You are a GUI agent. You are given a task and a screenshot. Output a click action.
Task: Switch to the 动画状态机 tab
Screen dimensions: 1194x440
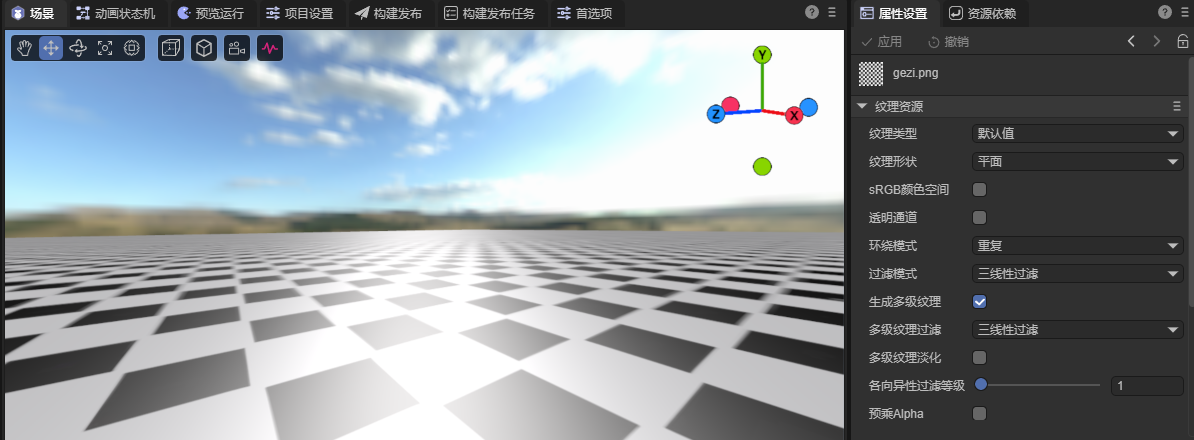click(x=117, y=13)
